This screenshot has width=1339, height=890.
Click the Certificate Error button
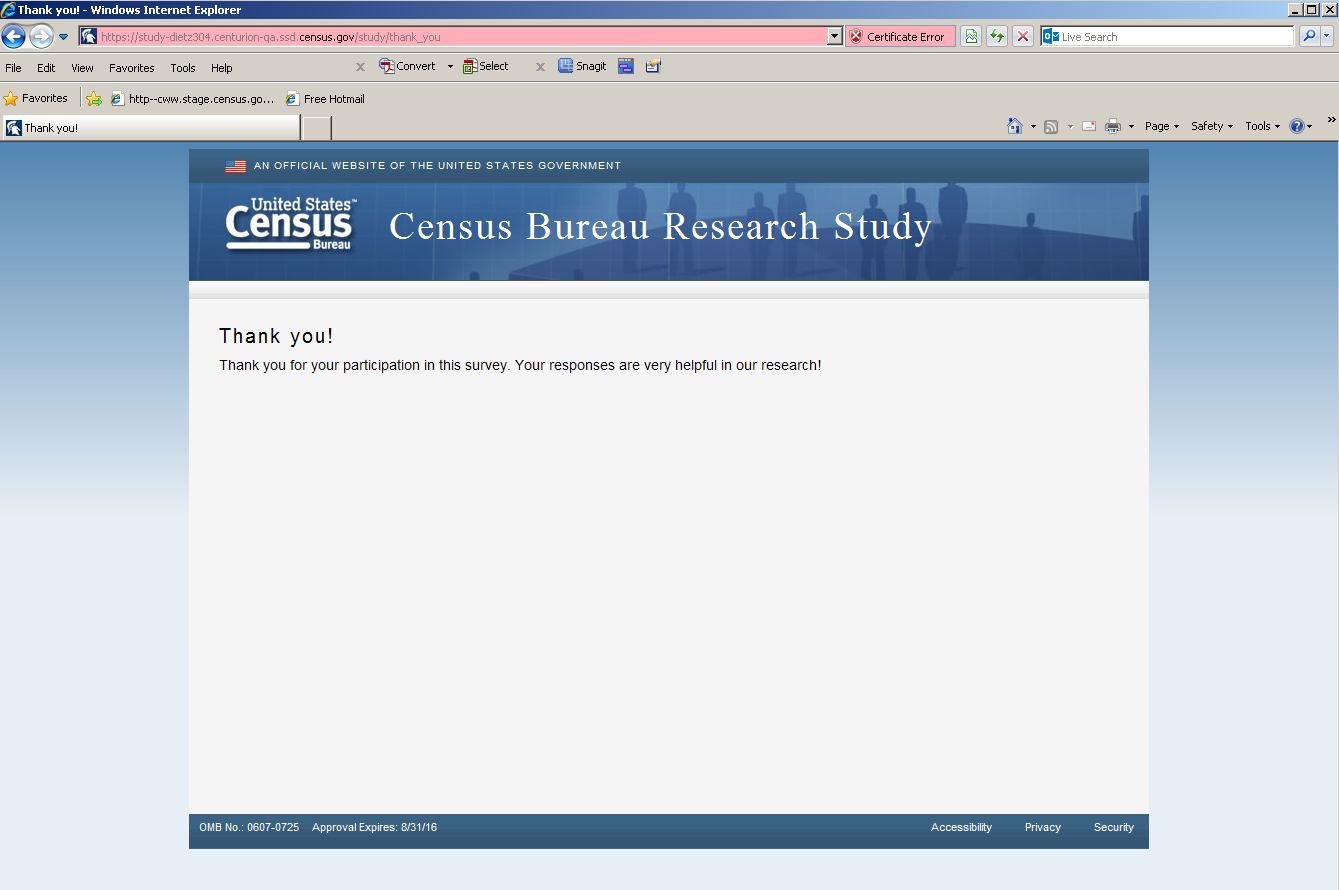899,37
